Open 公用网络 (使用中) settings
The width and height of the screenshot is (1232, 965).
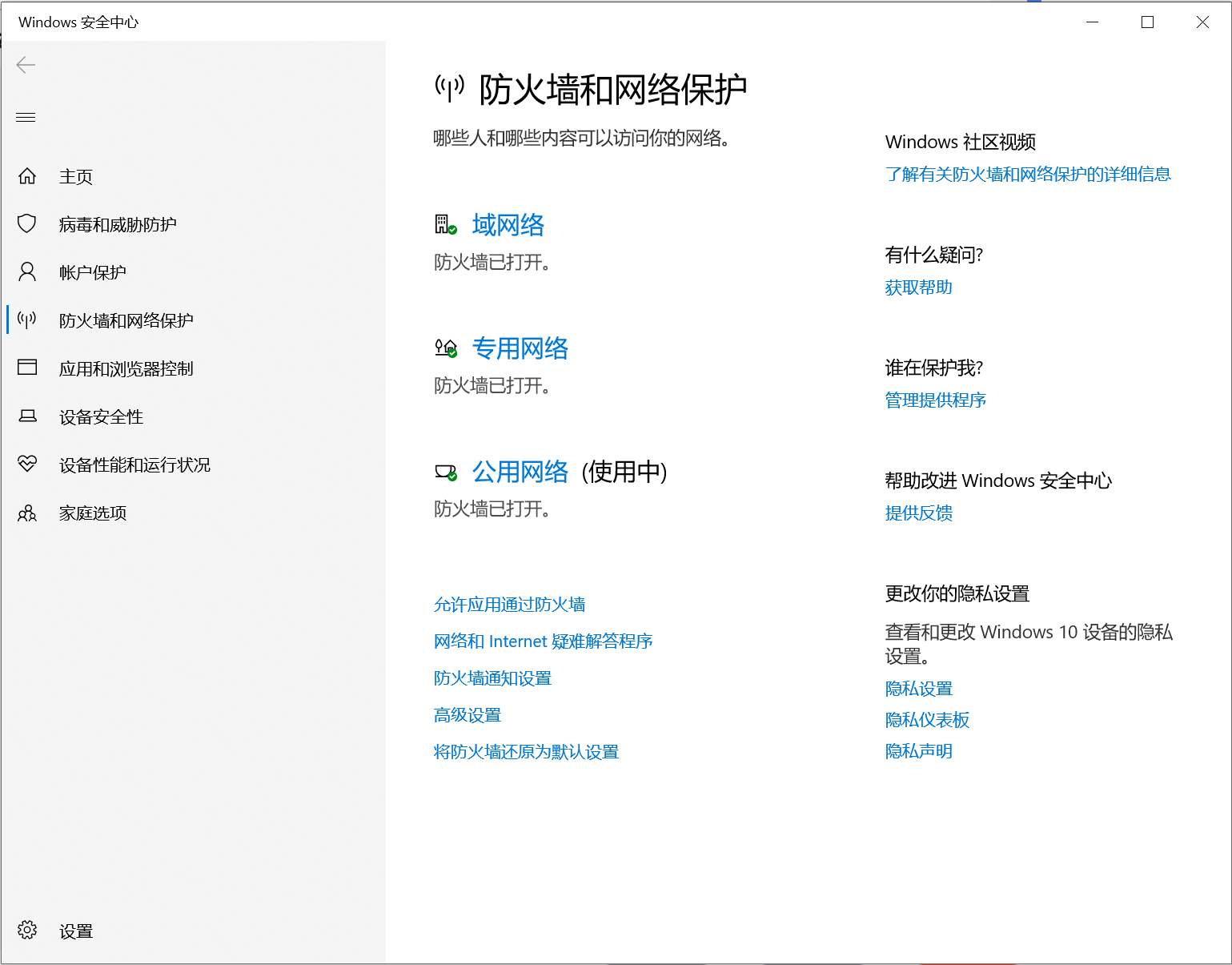[520, 472]
